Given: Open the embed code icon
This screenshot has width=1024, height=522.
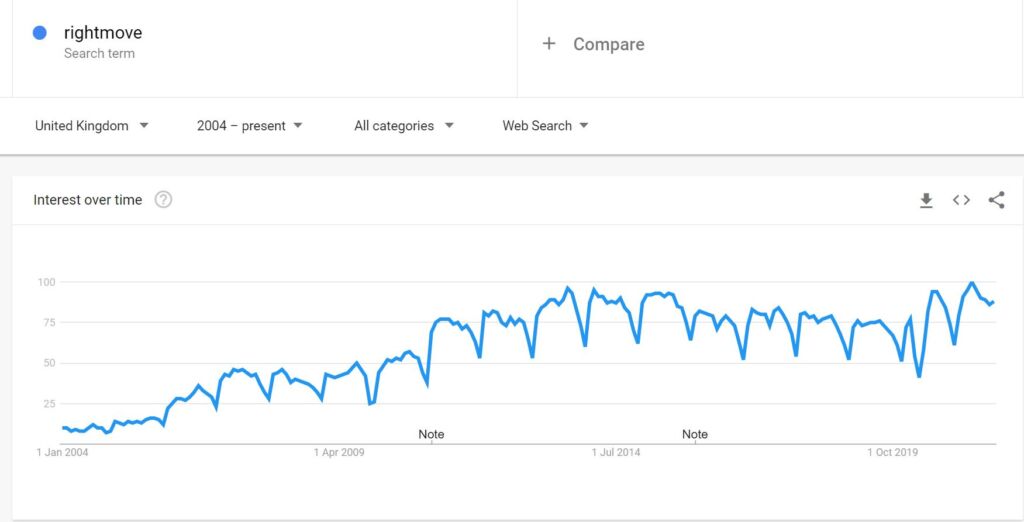Looking at the screenshot, I should (x=961, y=200).
